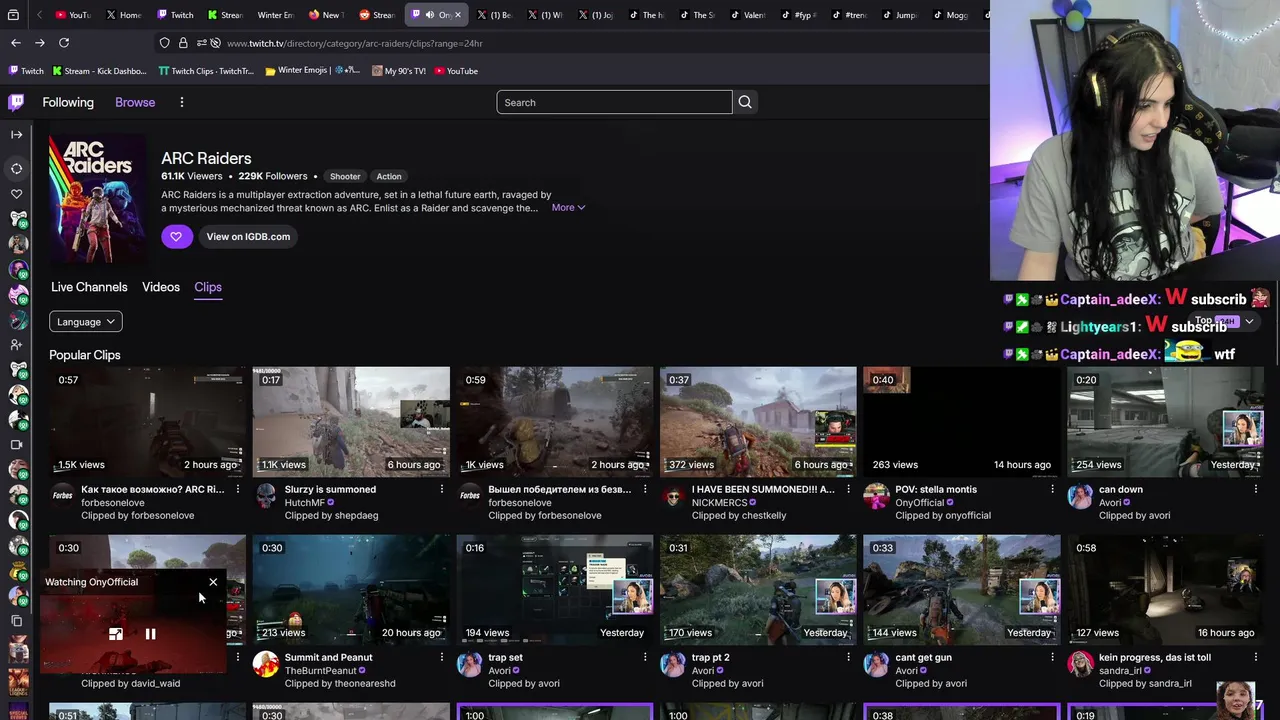1280x720 pixels.
Task: Click the add friends icon in sidebar
Action: pos(17,344)
